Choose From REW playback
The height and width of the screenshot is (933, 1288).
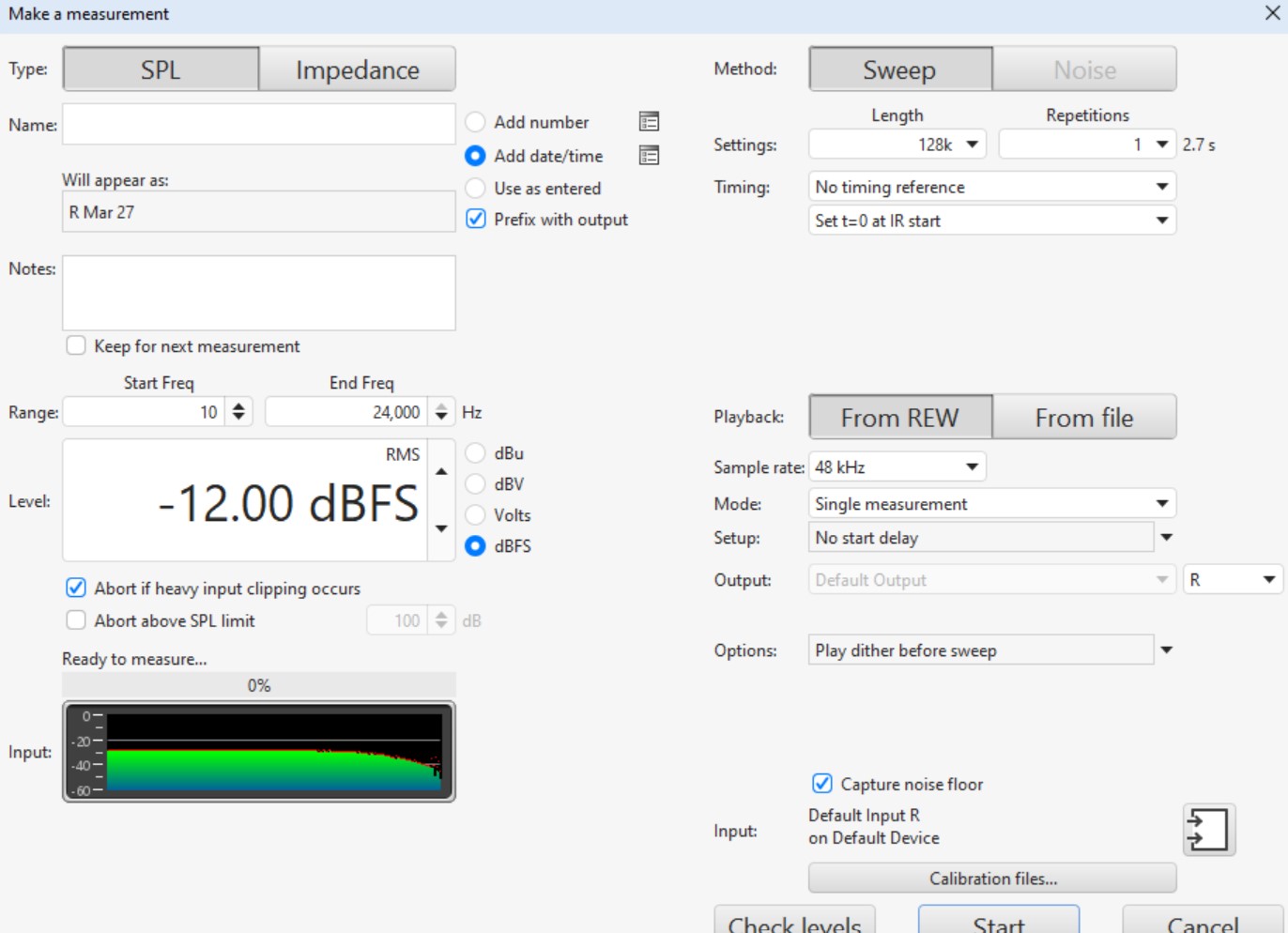tap(900, 418)
